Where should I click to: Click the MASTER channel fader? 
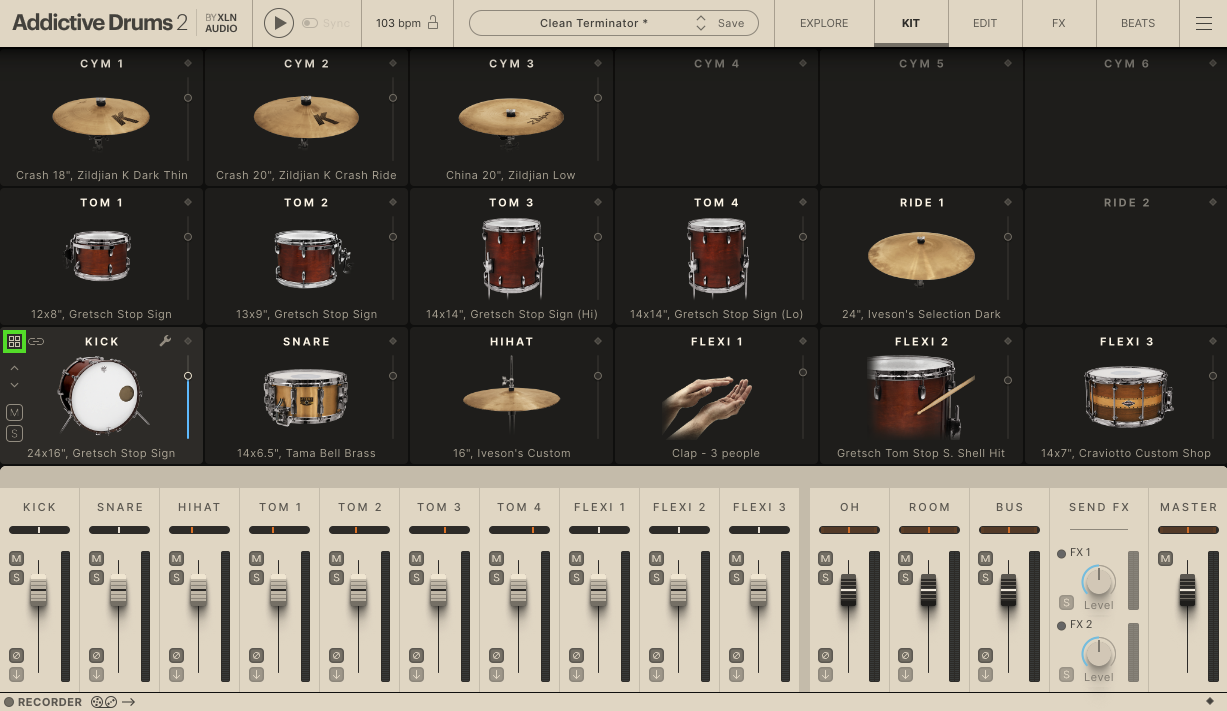[1188, 590]
